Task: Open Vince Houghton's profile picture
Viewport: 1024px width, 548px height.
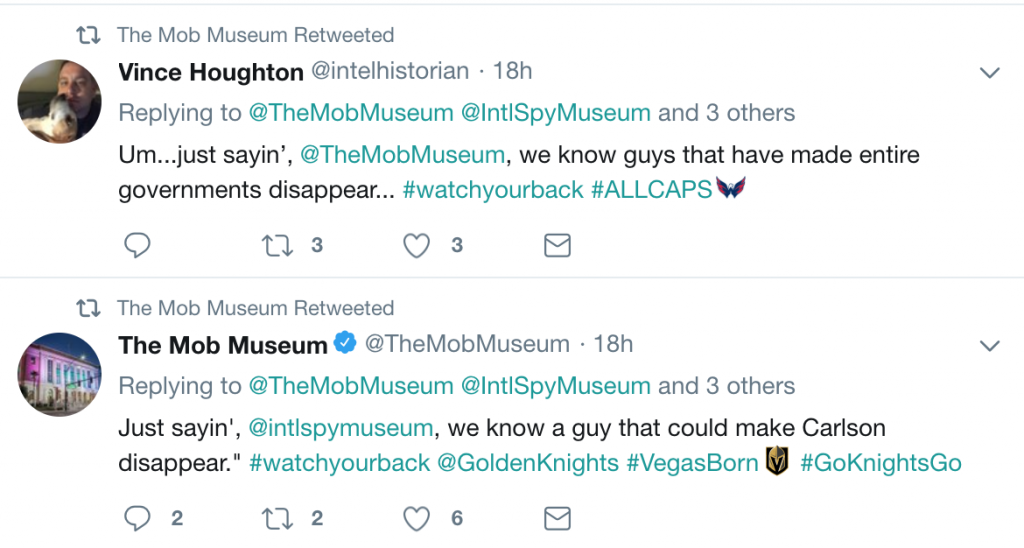Action: (59, 101)
